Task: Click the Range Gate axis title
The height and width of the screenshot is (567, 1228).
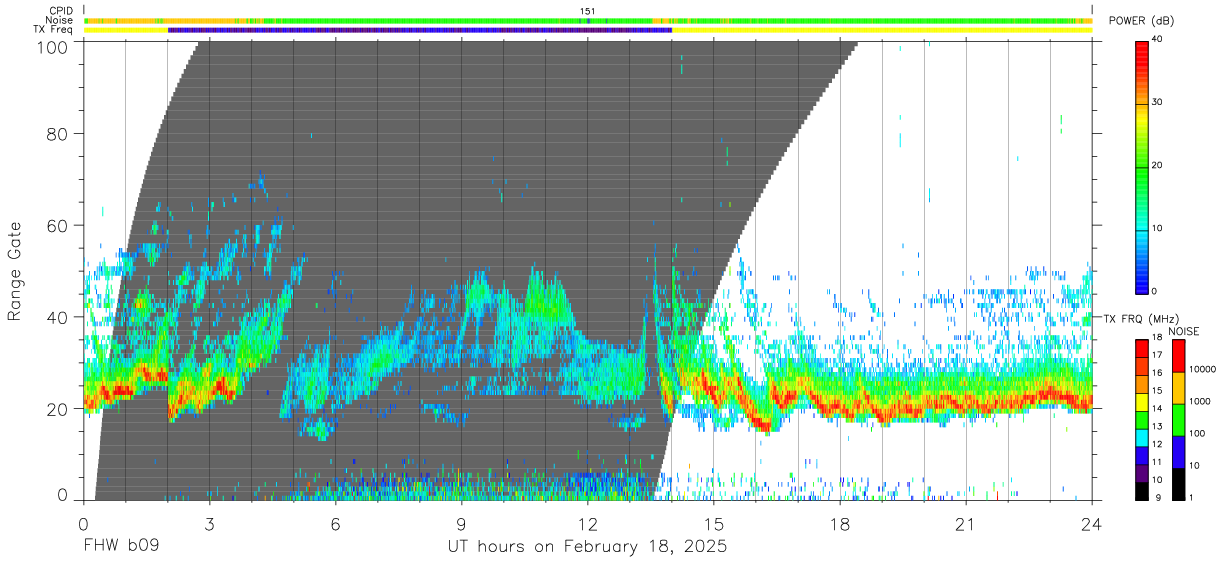Action: coord(15,271)
